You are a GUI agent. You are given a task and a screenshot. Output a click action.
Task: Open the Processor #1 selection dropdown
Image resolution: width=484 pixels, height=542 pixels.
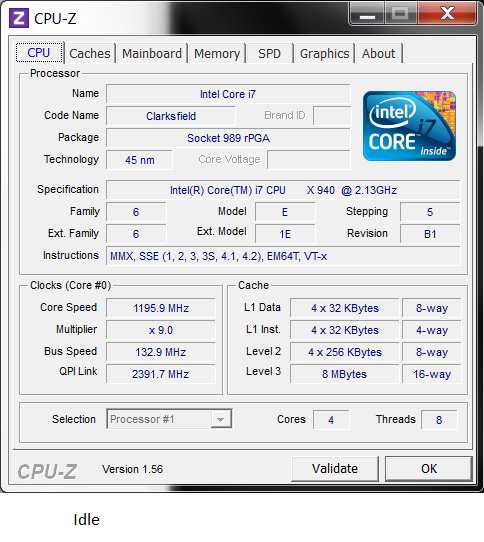pyautogui.click(x=169, y=419)
